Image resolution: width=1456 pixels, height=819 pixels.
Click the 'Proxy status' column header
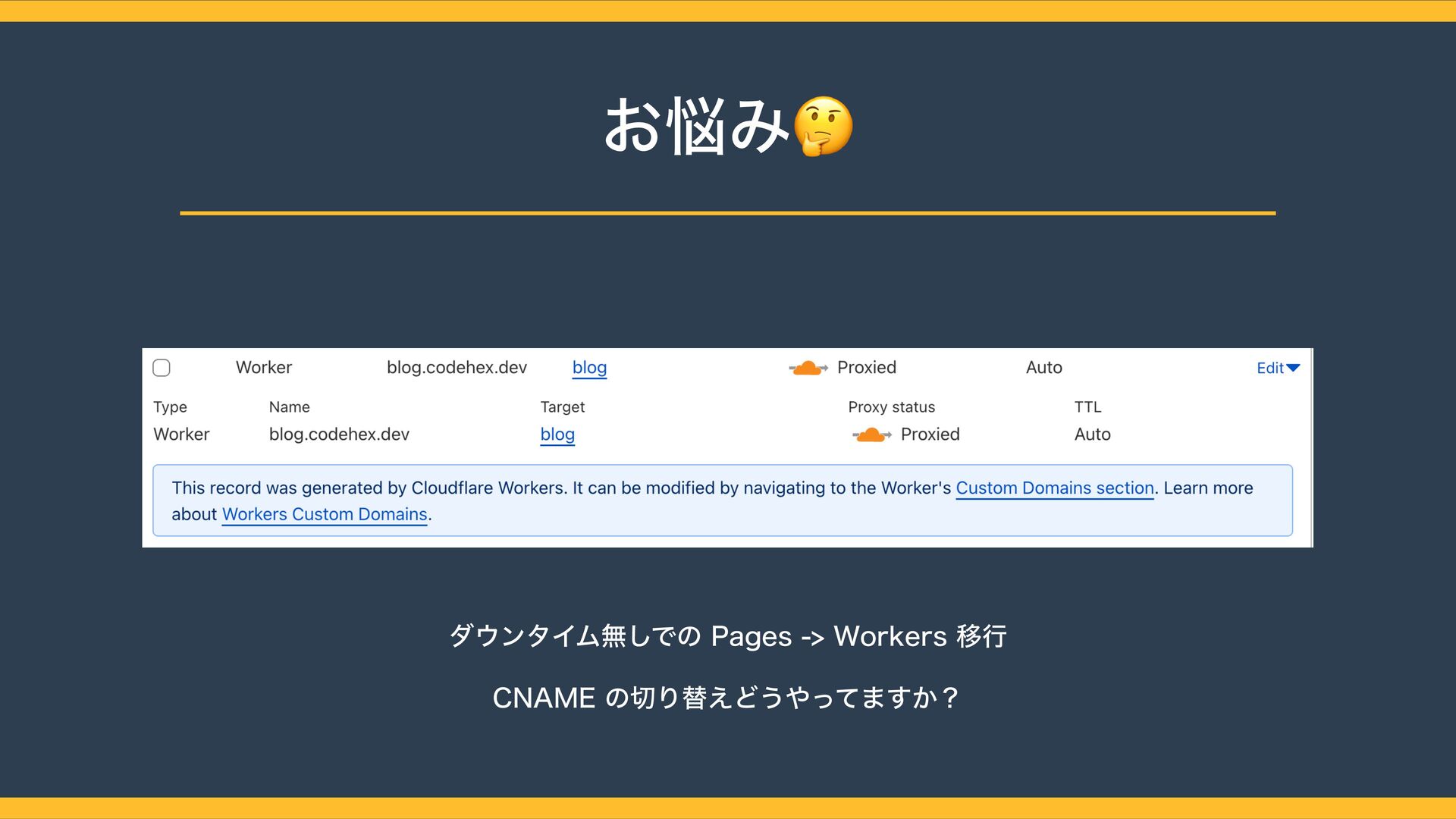[x=892, y=407]
